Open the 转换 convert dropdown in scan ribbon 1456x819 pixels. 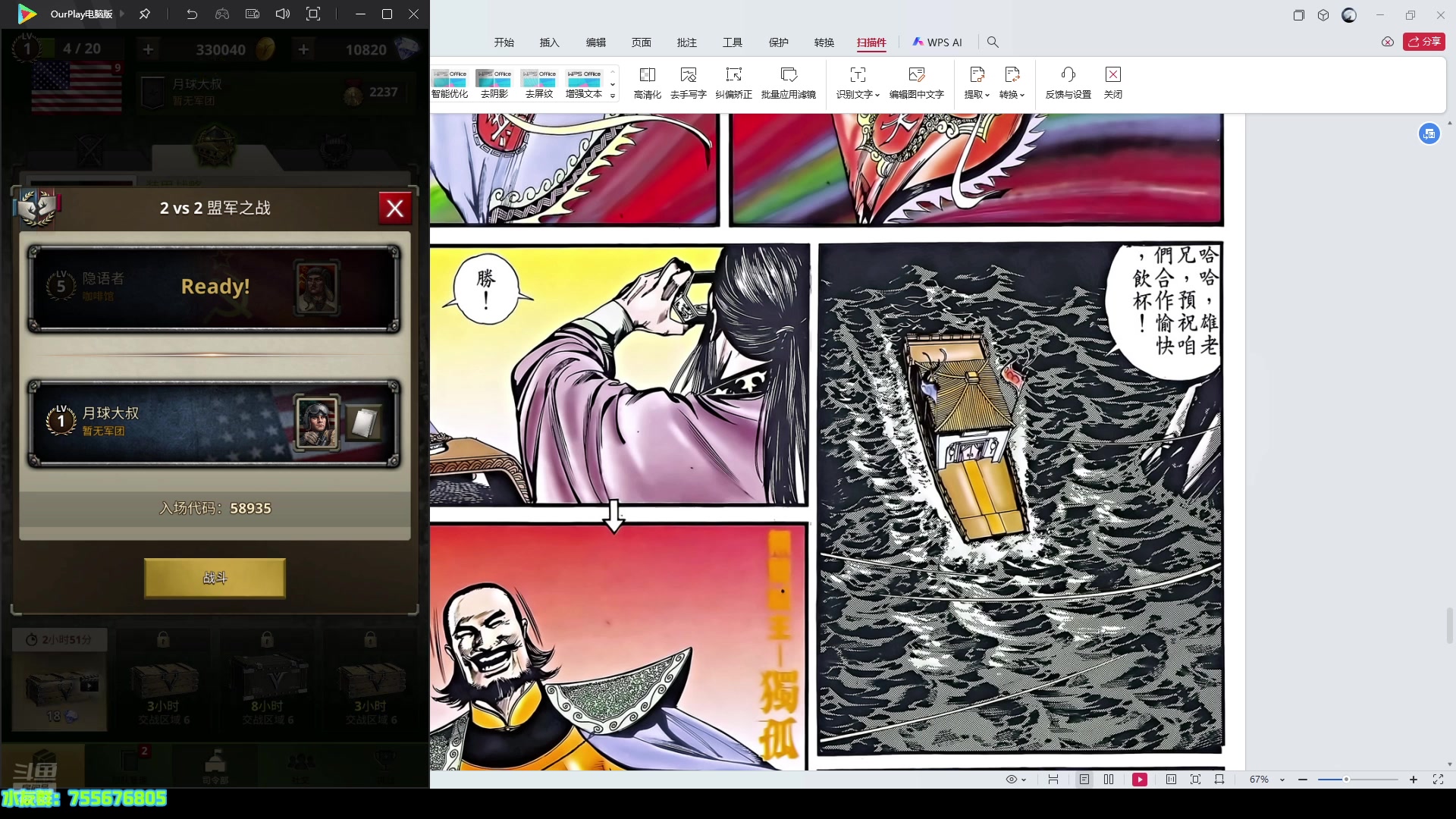pyautogui.click(x=1012, y=83)
